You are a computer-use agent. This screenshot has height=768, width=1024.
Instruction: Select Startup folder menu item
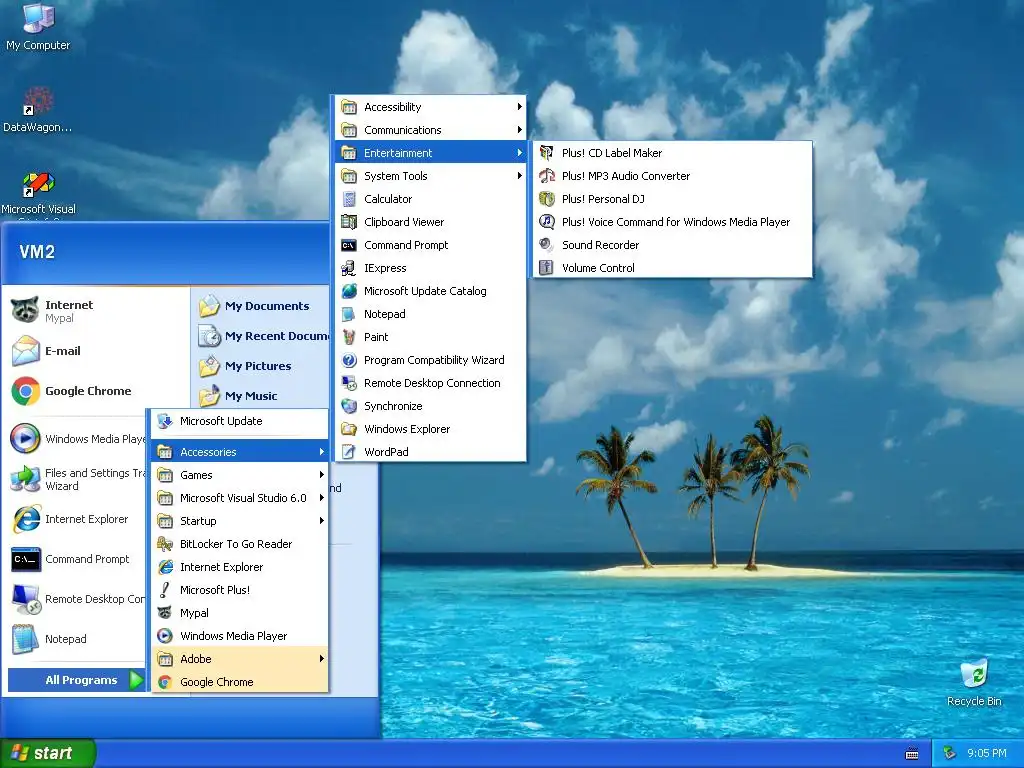pos(240,520)
